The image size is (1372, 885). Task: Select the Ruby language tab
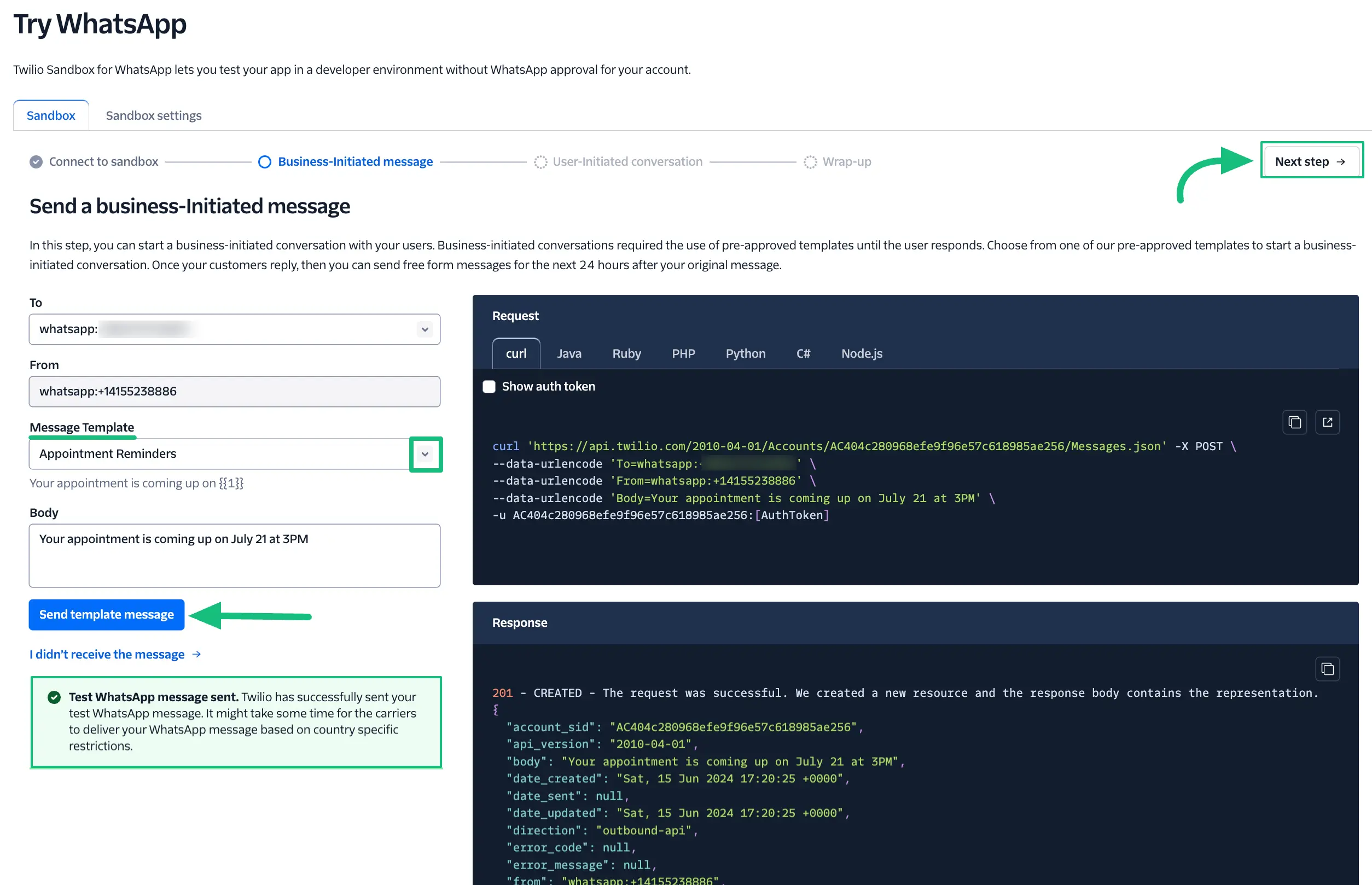[626, 353]
